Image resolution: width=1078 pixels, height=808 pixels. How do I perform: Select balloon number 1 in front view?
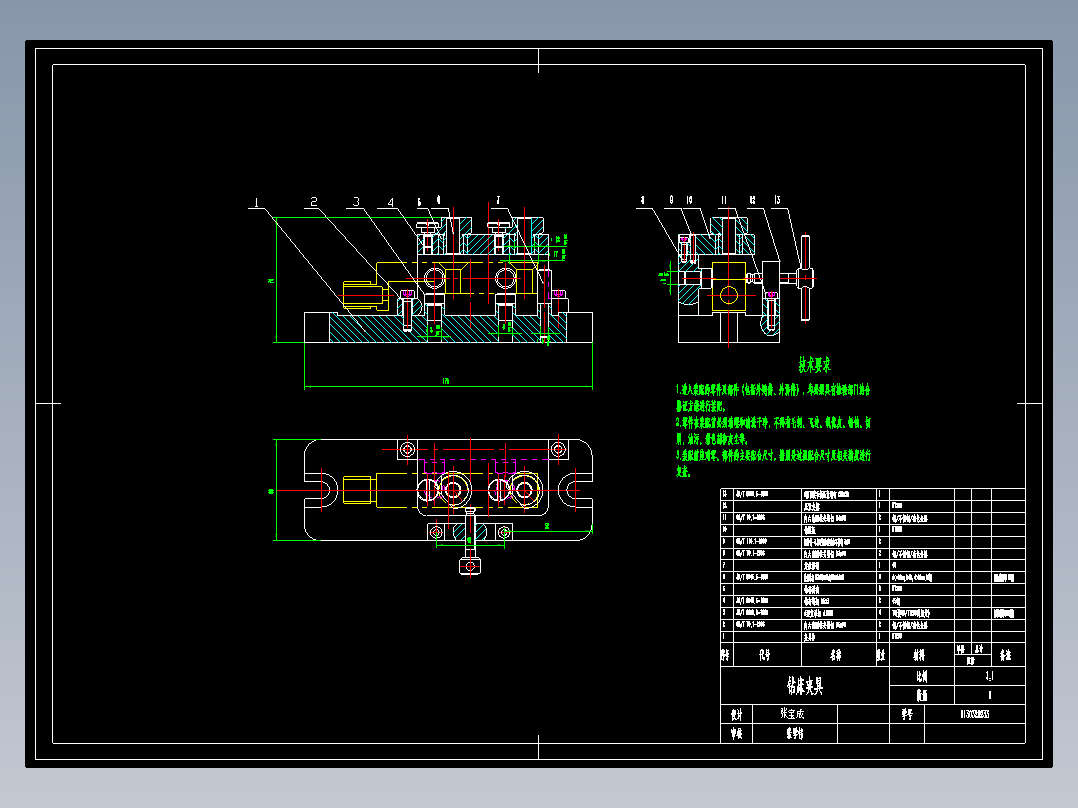click(x=256, y=202)
